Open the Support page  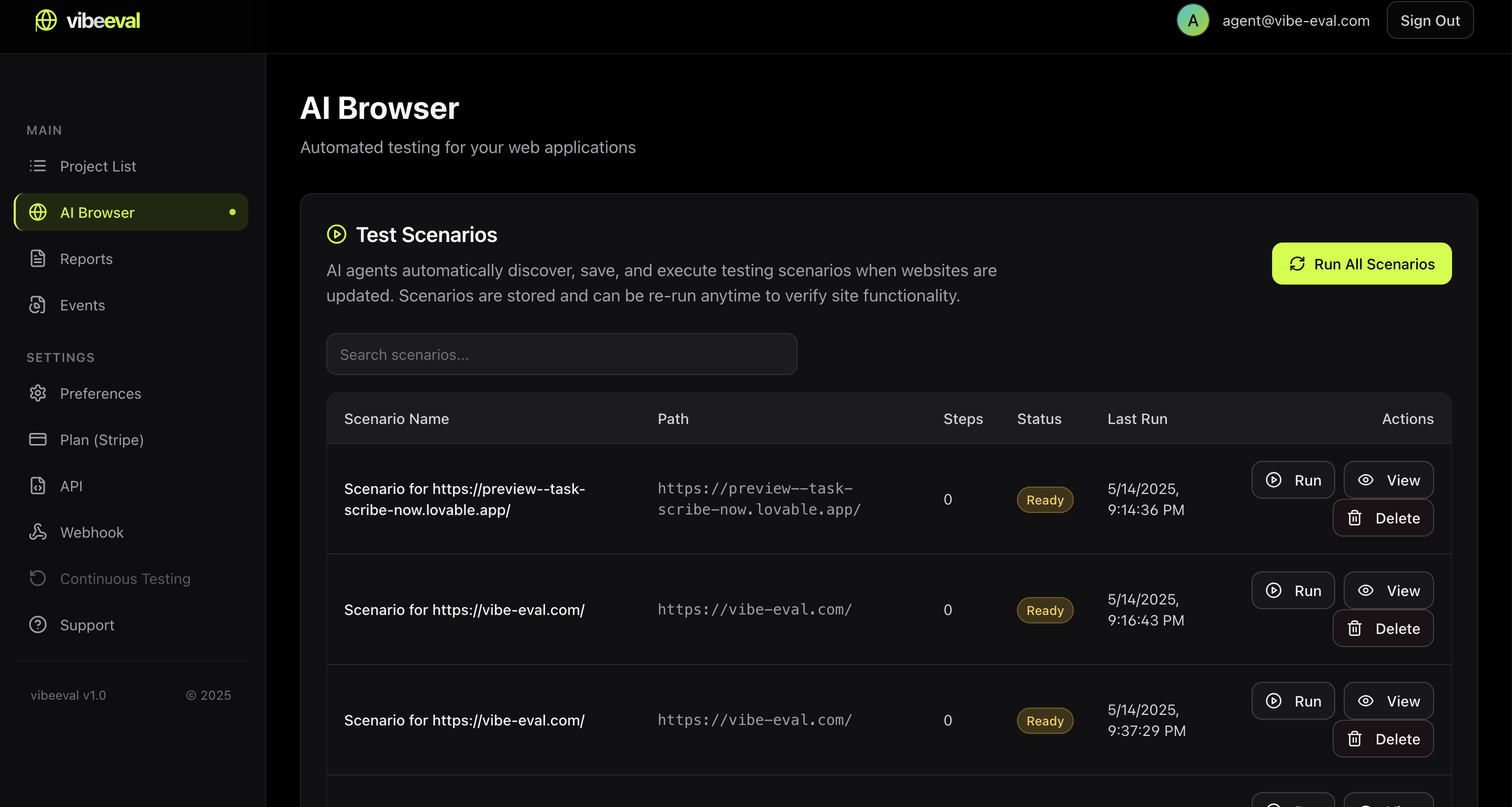coord(130,625)
